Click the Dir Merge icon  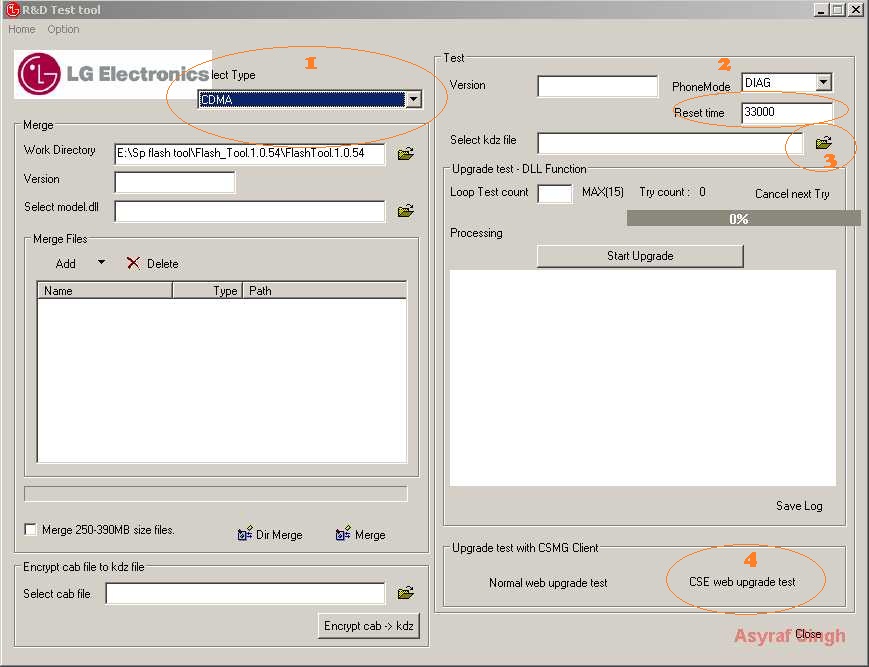pyautogui.click(x=245, y=533)
